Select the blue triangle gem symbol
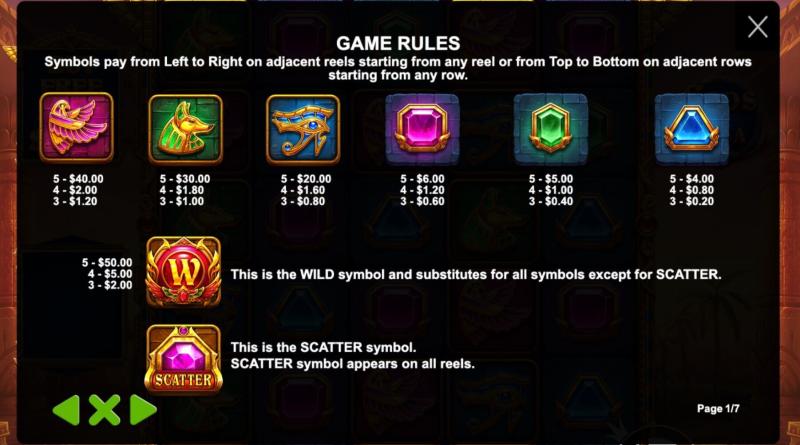Image resolution: width=800 pixels, height=445 pixels. click(692, 129)
